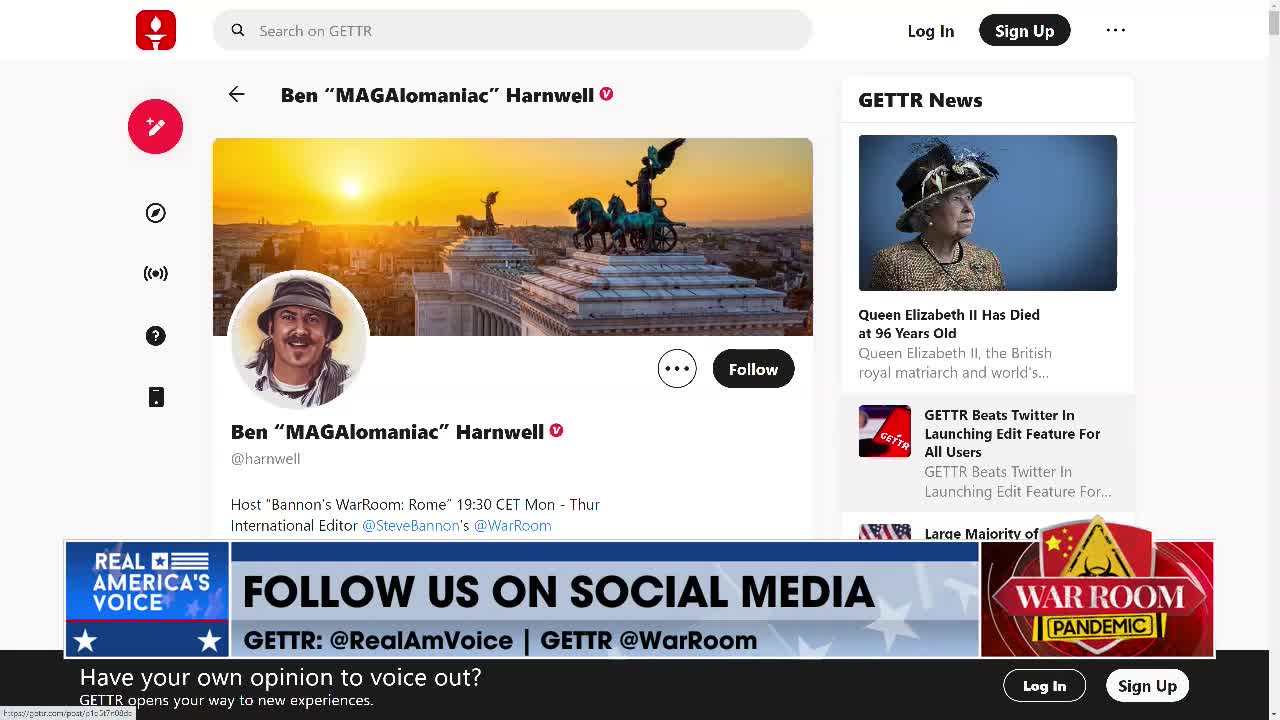The image size is (1280, 720).
Task: Click the bottom banner Sign Up button
Action: 1147,686
